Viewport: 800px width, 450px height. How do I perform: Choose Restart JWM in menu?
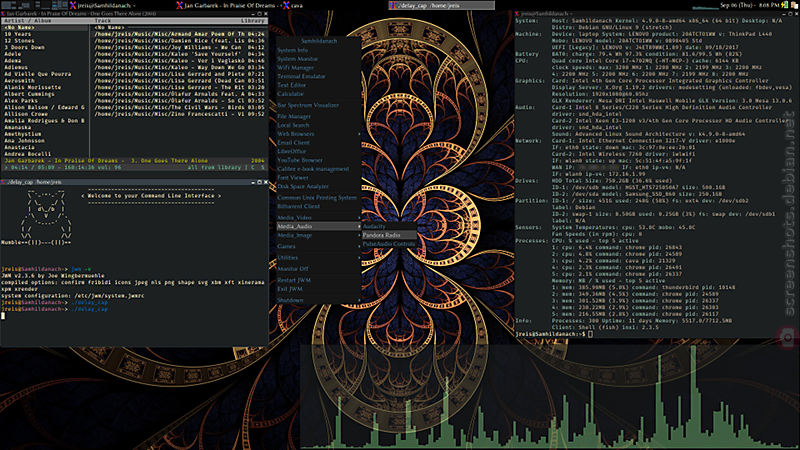pos(318,280)
